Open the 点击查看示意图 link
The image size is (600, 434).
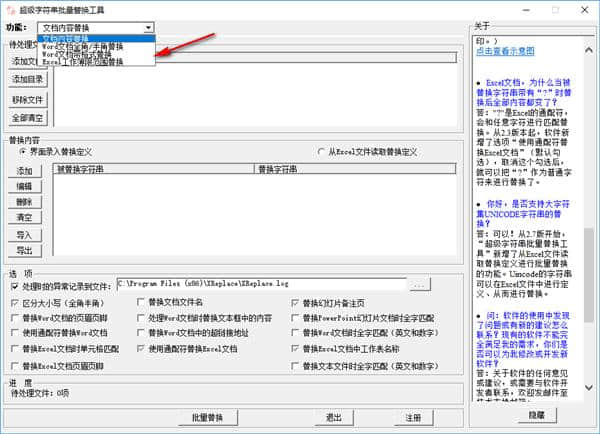click(x=505, y=51)
